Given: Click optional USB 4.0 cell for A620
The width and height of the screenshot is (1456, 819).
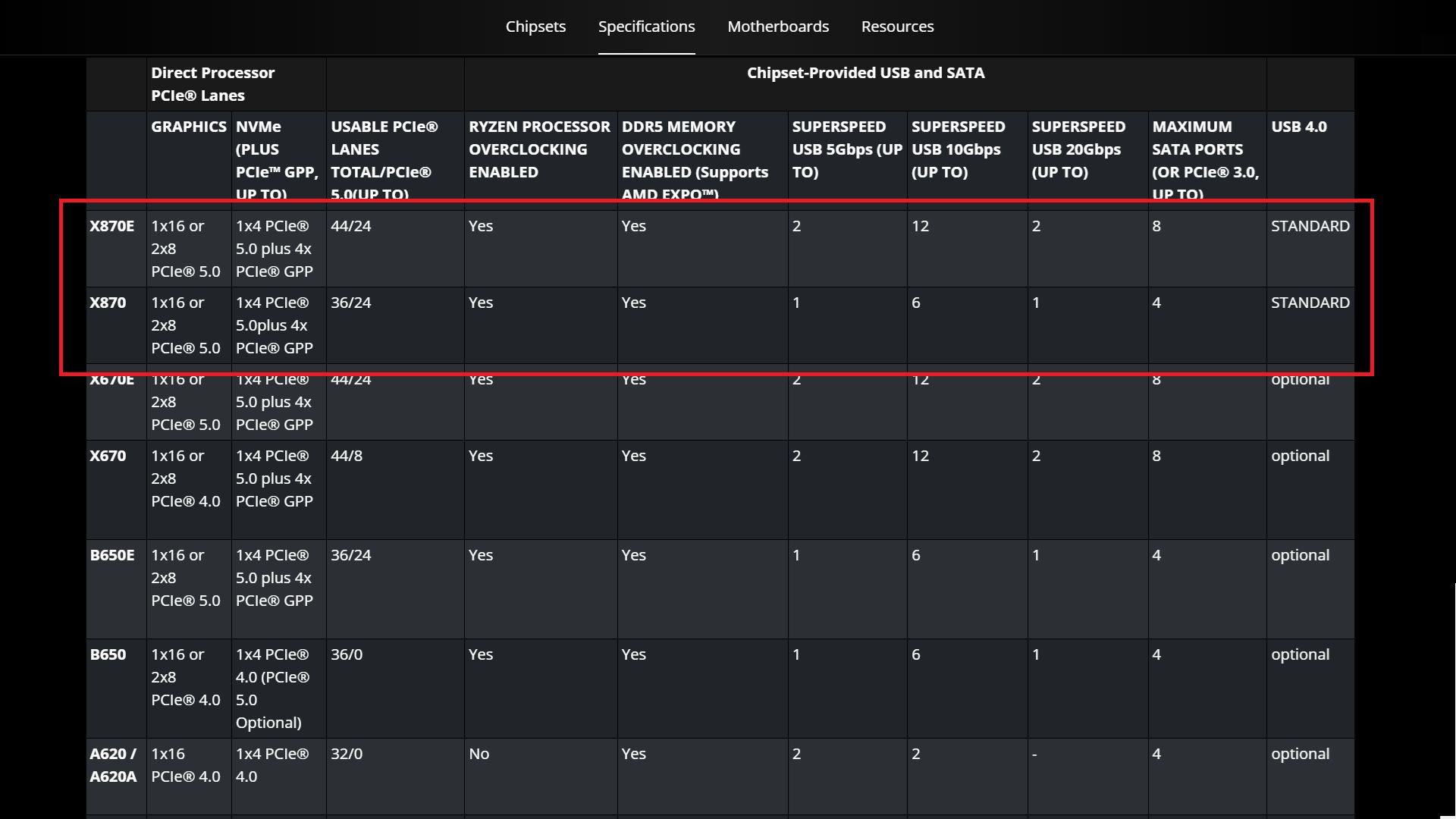Looking at the screenshot, I should click(x=1300, y=754).
